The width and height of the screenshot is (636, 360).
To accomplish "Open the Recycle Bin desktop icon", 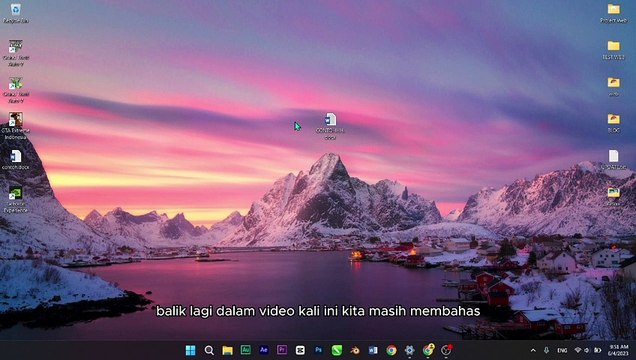I will point(15,13).
